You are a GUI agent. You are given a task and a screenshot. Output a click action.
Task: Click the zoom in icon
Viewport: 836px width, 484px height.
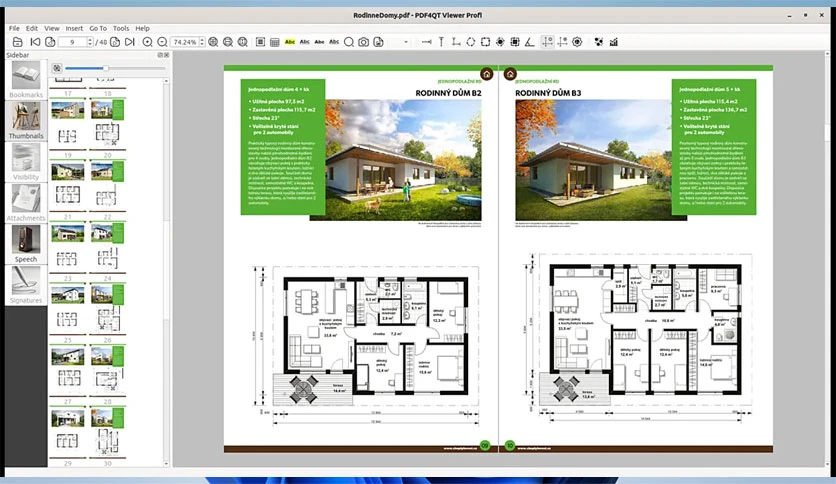[x=148, y=42]
